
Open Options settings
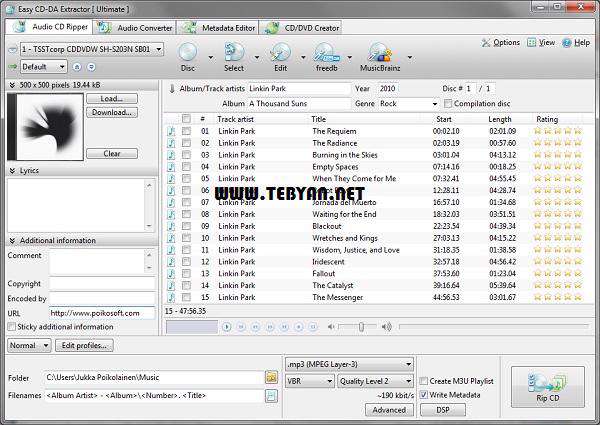tap(501, 42)
